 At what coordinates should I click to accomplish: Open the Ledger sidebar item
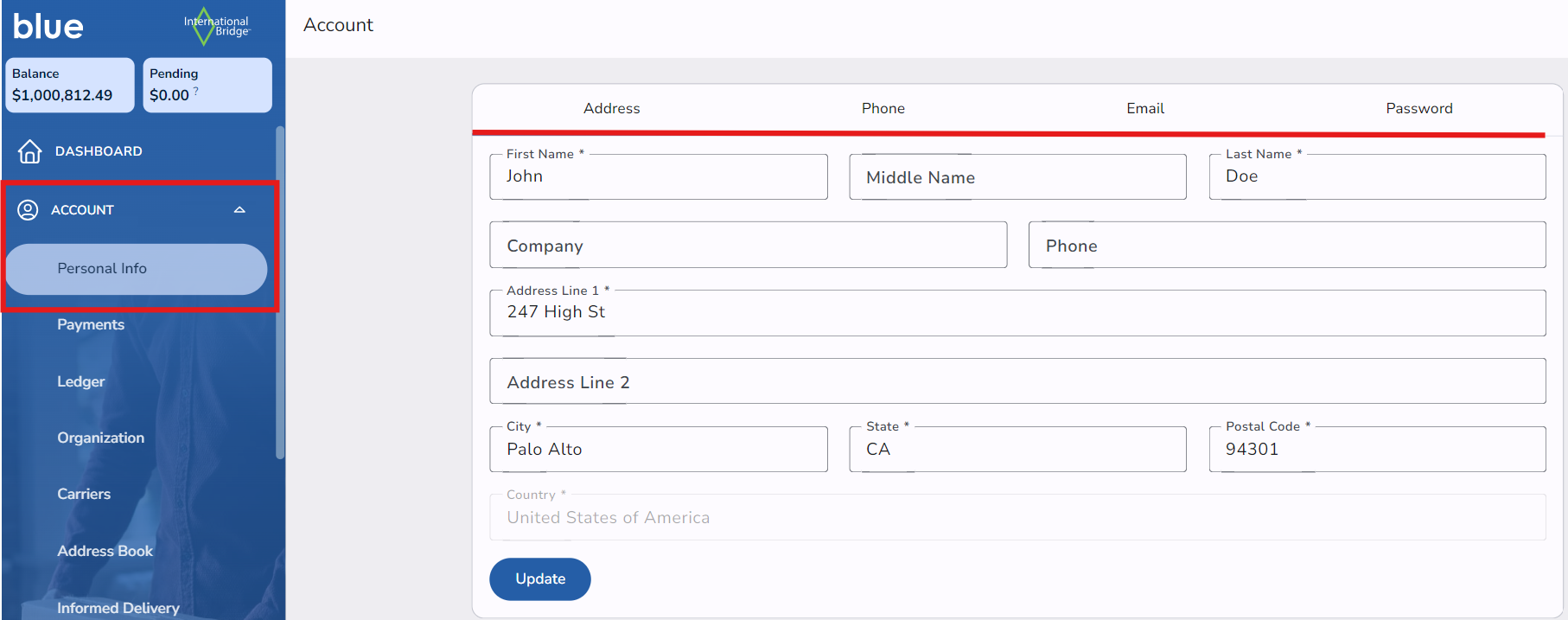80,381
